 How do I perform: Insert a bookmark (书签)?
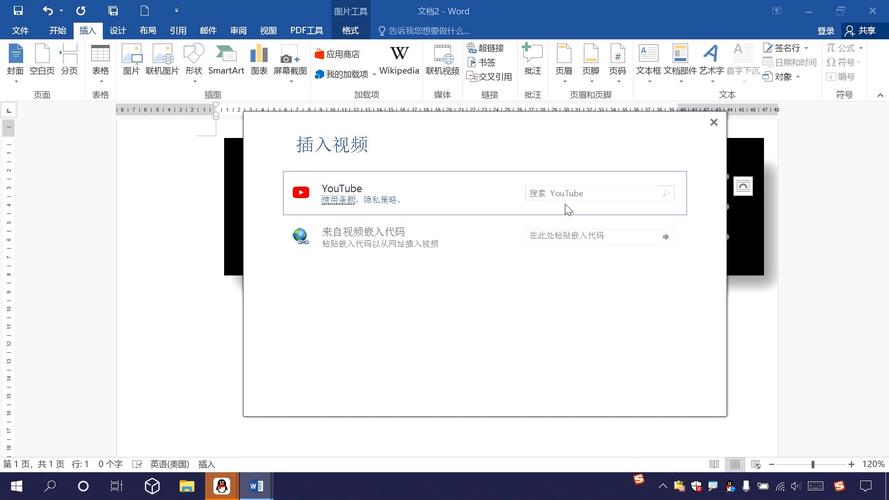tap(481, 62)
